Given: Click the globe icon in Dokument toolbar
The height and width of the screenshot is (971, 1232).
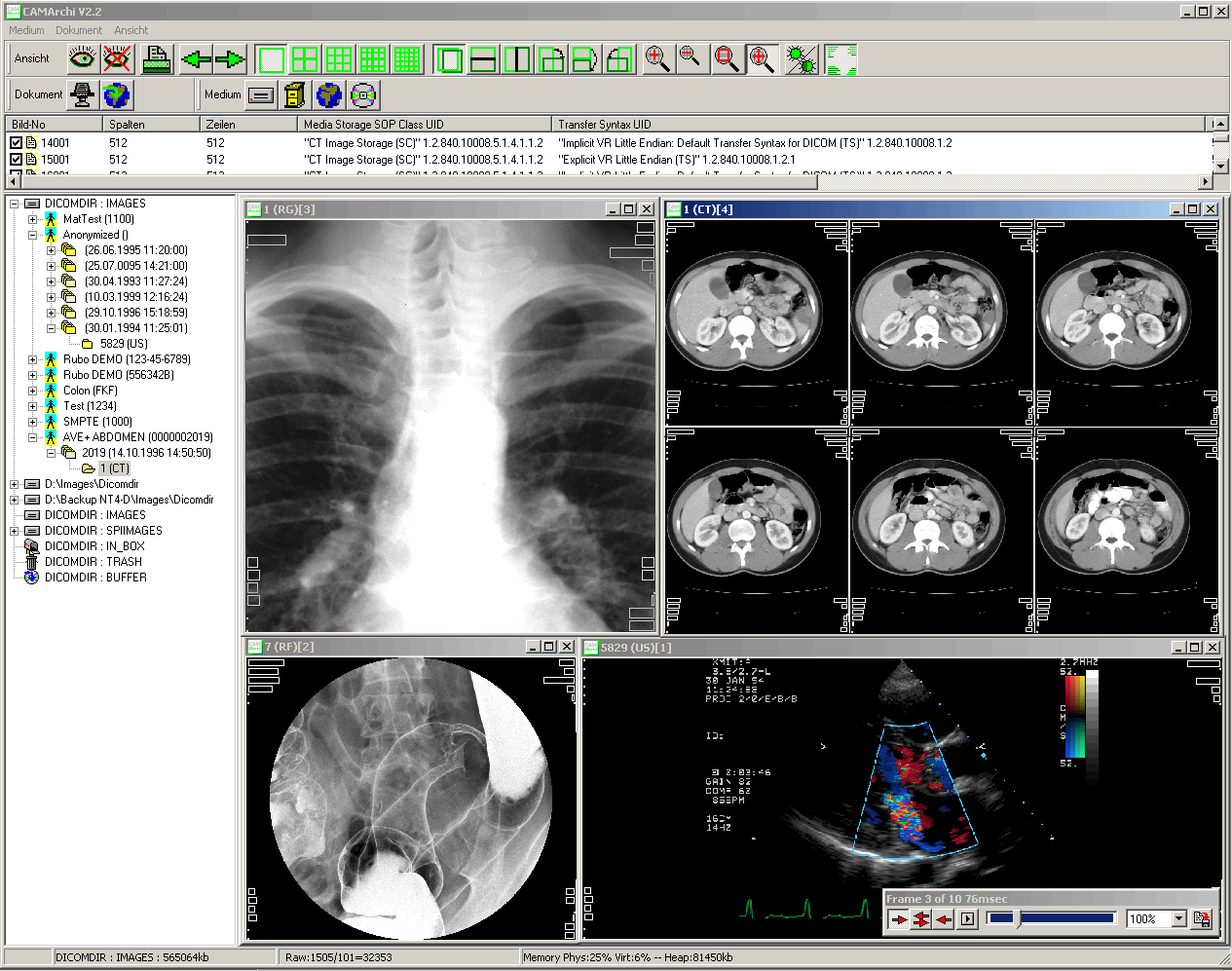Looking at the screenshot, I should click(x=117, y=95).
